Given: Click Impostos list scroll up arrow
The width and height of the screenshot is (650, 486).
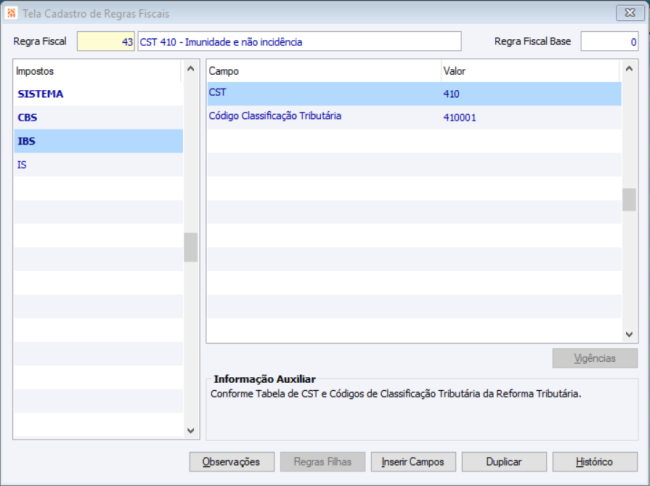Looking at the screenshot, I should [x=191, y=69].
